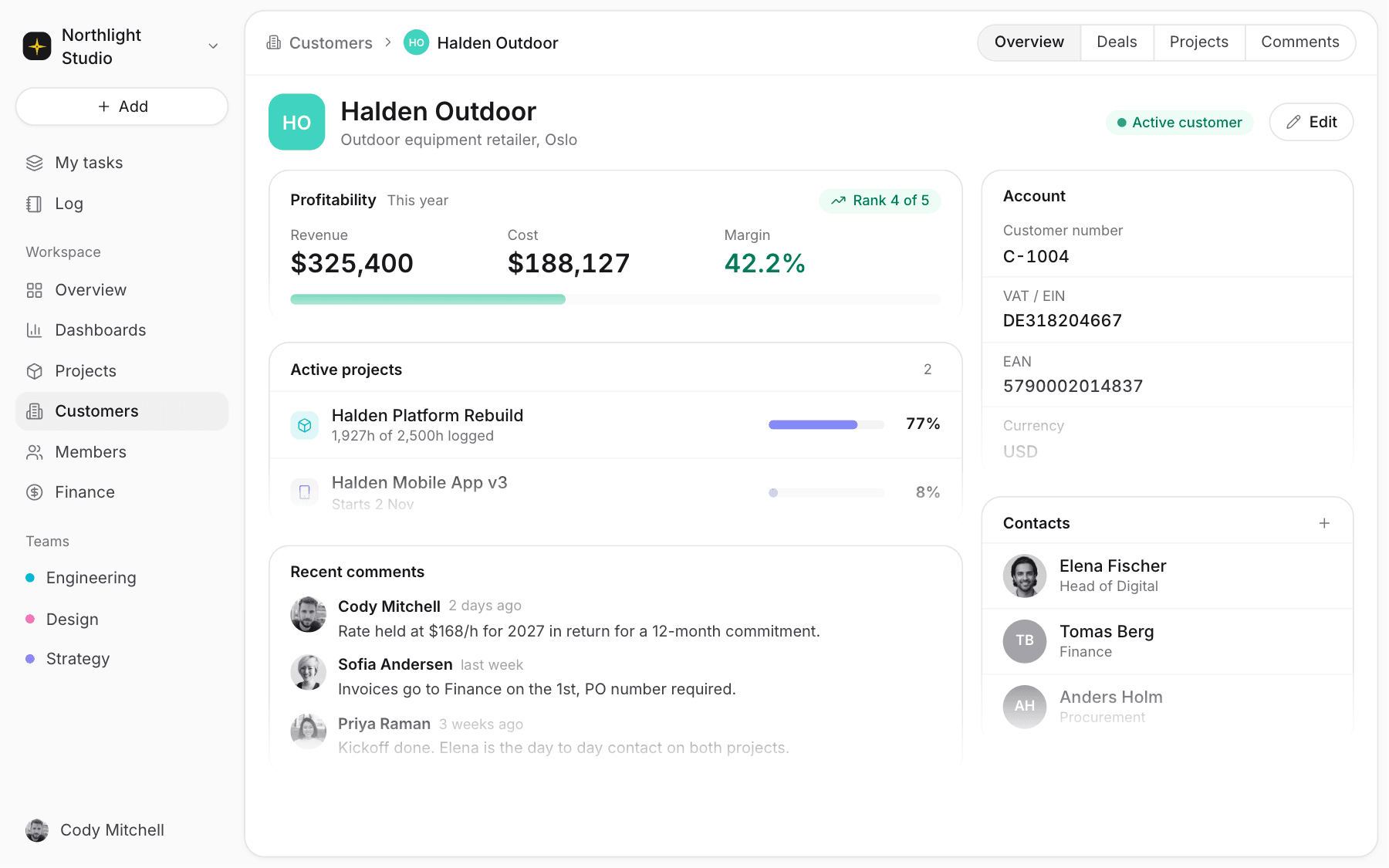The image size is (1389, 868).
Task: Open Anders Holm AH avatar contact
Action: pyautogui.click(x=1025, y=707)
